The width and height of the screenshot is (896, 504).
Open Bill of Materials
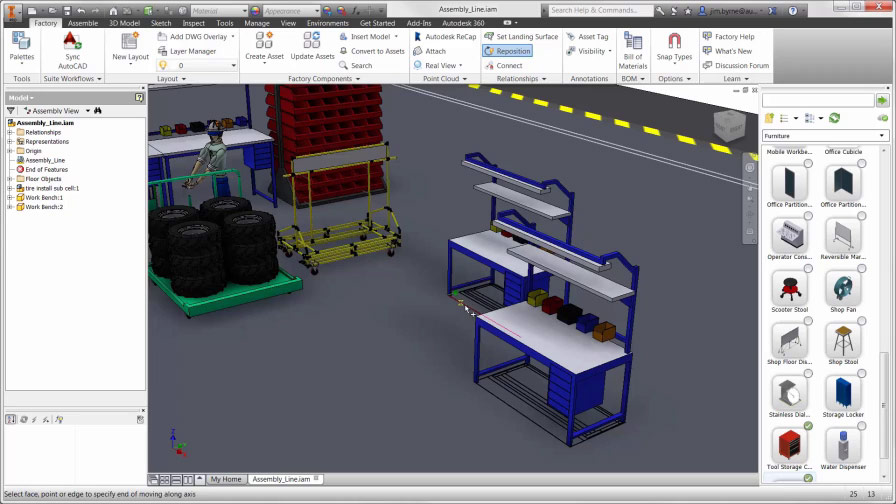633,50
